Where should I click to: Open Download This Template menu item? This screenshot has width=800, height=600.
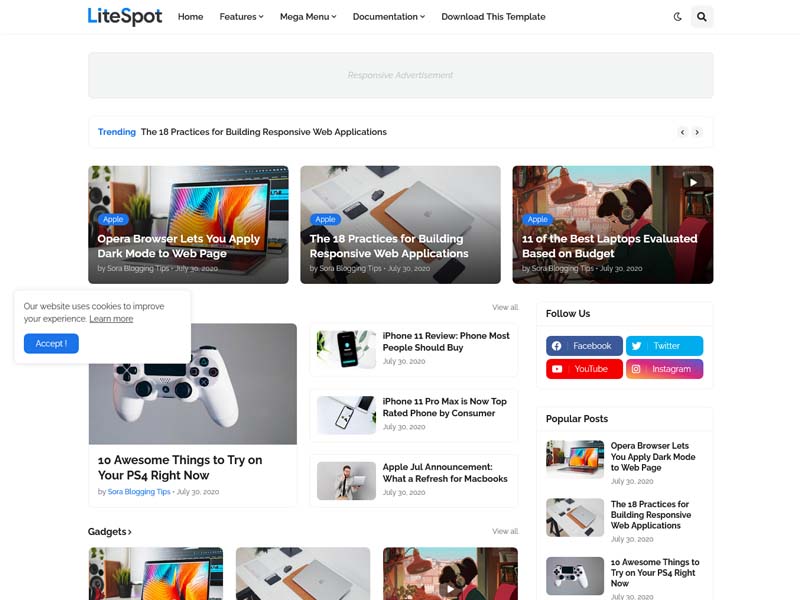click(x=493, y=17)
